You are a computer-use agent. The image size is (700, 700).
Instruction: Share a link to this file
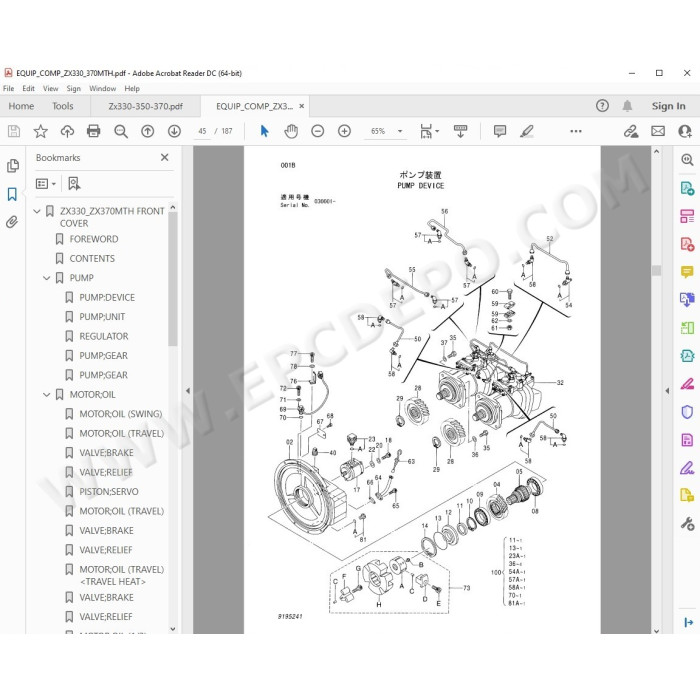point(631,131)
